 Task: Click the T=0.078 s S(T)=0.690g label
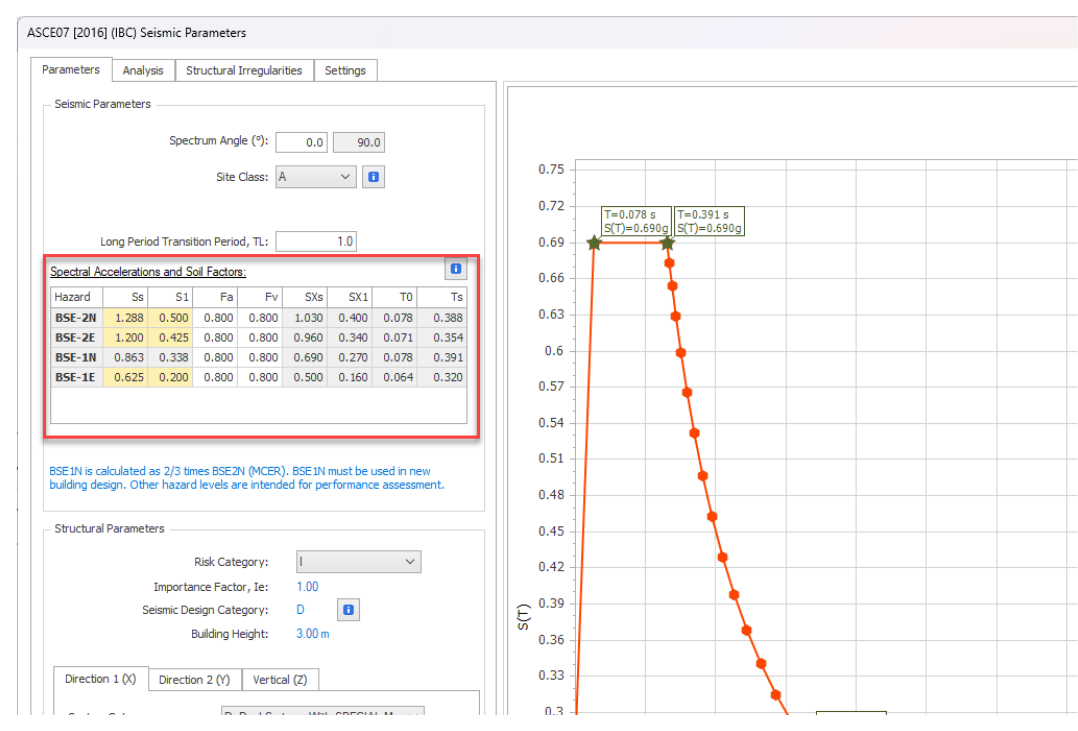[x=636, y=221]
